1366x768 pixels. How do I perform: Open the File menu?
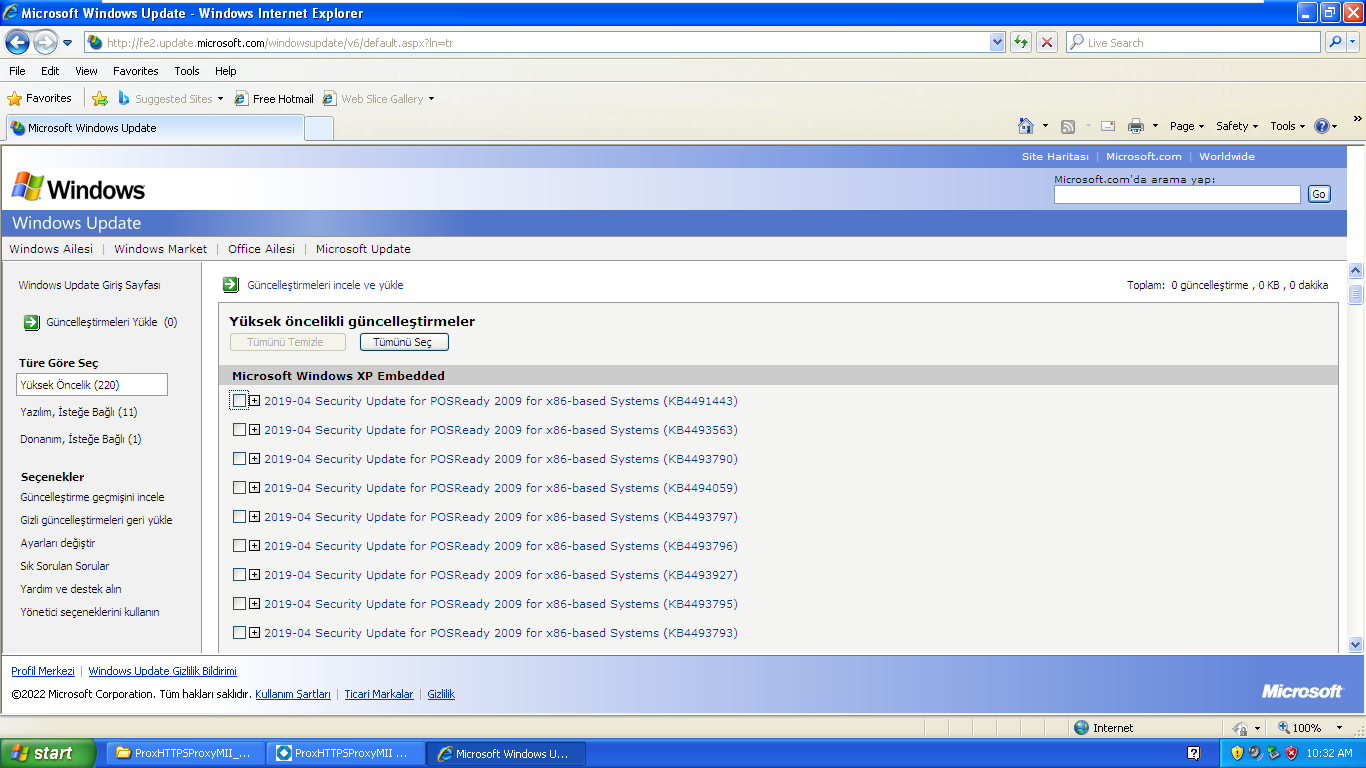point(17,71)
